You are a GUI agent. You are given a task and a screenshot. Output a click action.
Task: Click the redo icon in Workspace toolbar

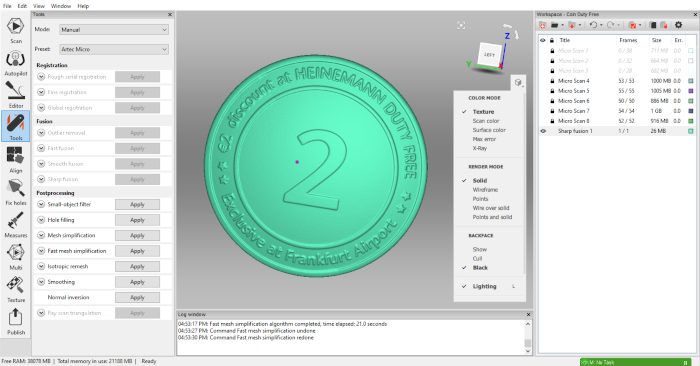click(610, 25)
